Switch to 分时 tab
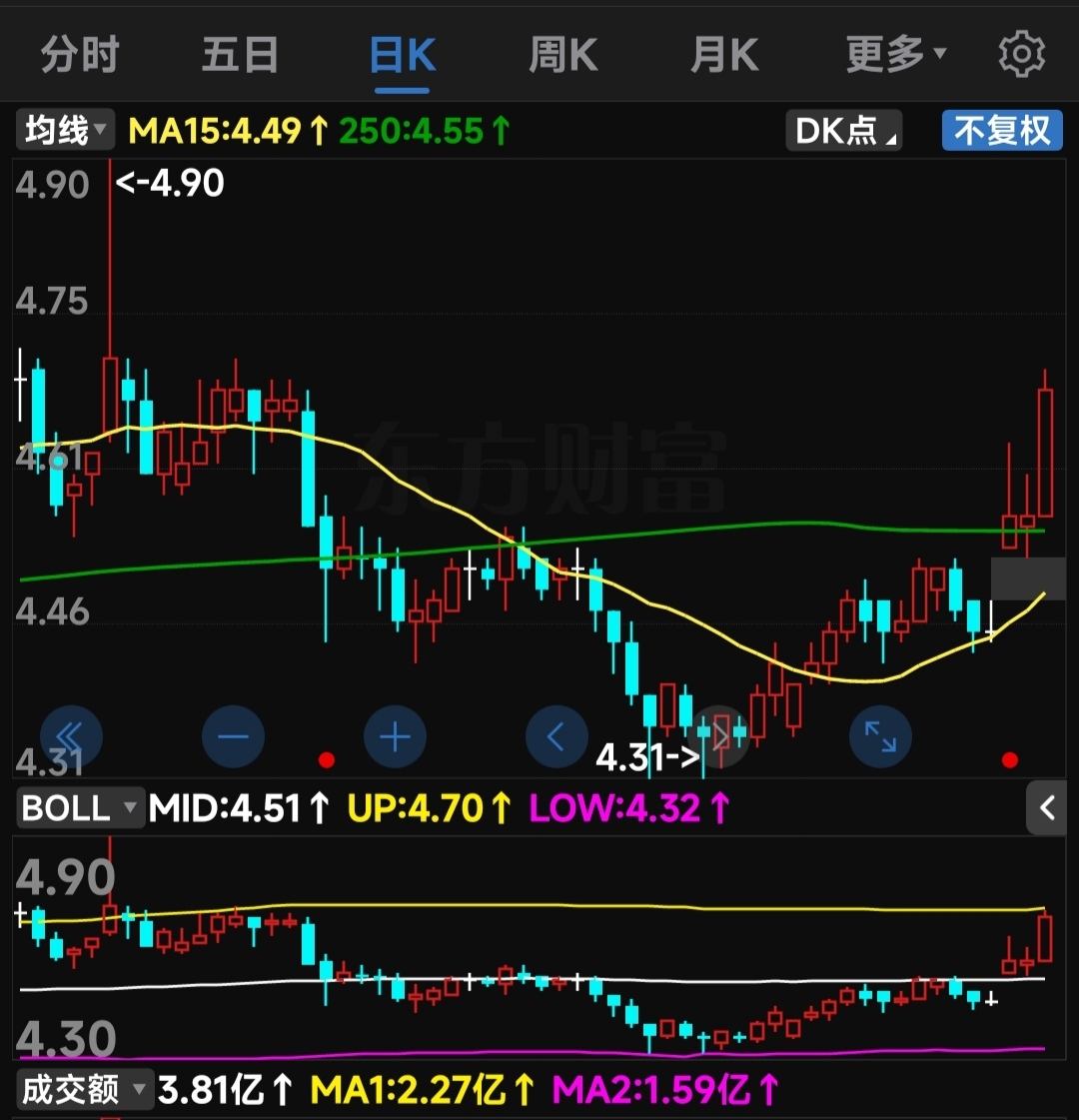This screenshot has height=1120, width=1079. click(x=79, y=55)
